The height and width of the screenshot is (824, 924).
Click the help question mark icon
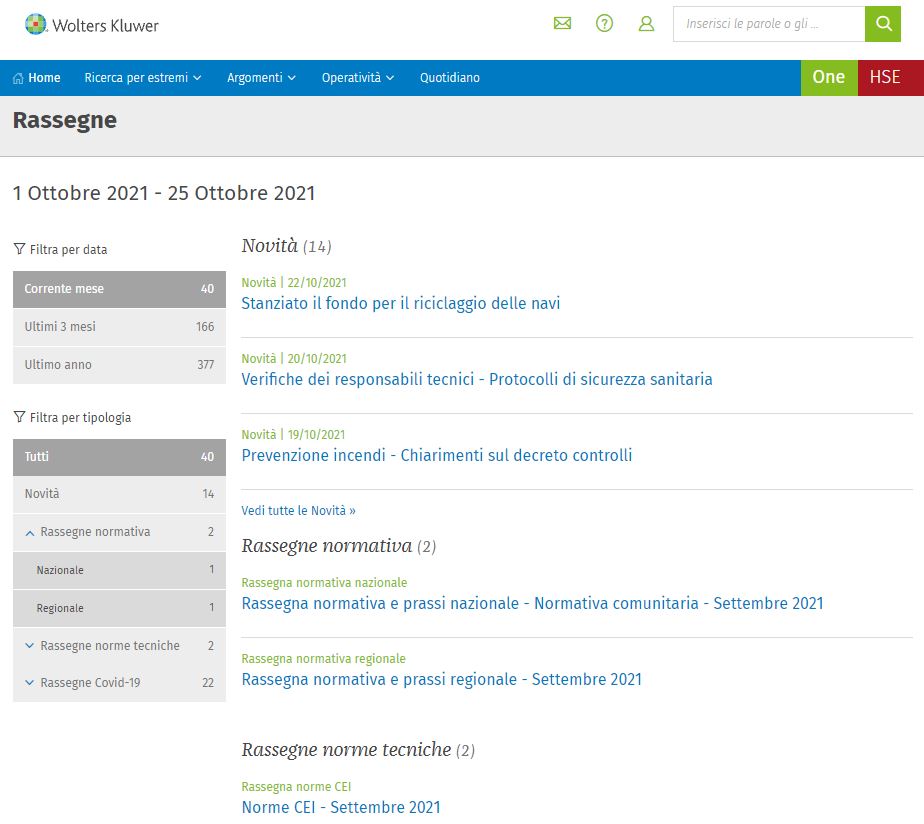click(604, 24)
